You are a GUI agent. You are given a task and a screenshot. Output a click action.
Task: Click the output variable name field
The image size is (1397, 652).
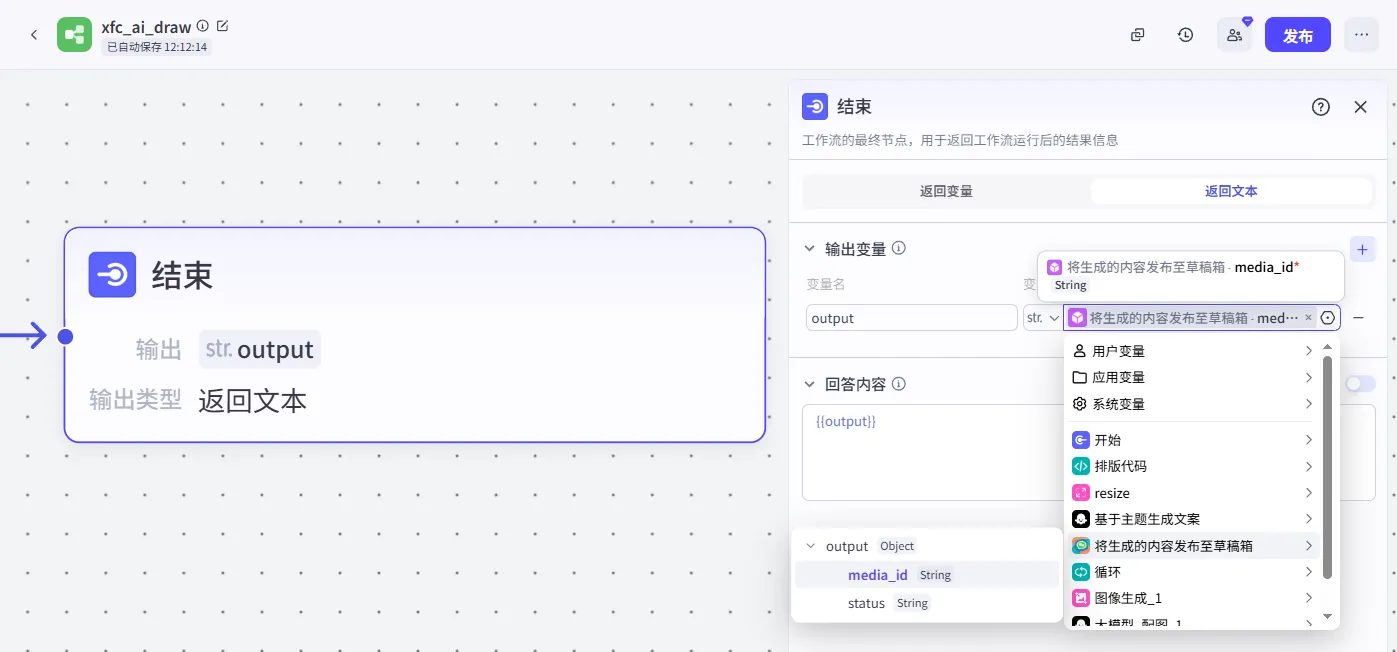[911, 318]
